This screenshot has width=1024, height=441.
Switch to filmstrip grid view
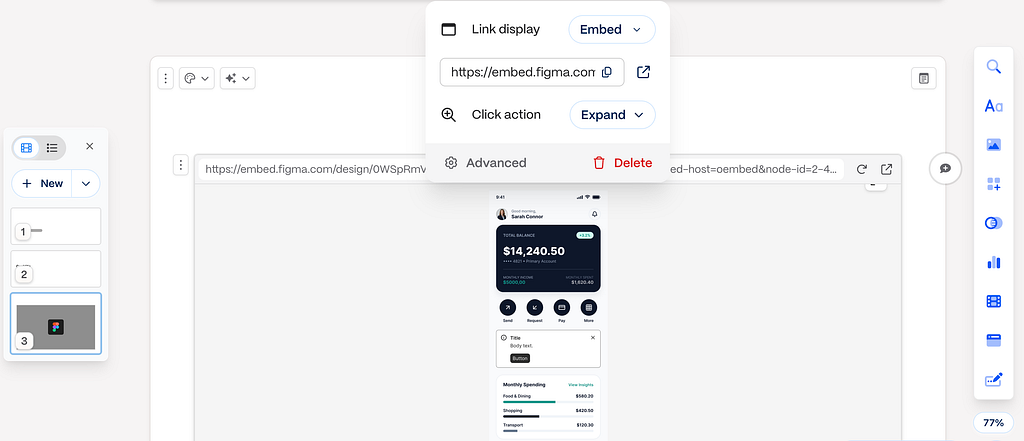coord(27,148)
